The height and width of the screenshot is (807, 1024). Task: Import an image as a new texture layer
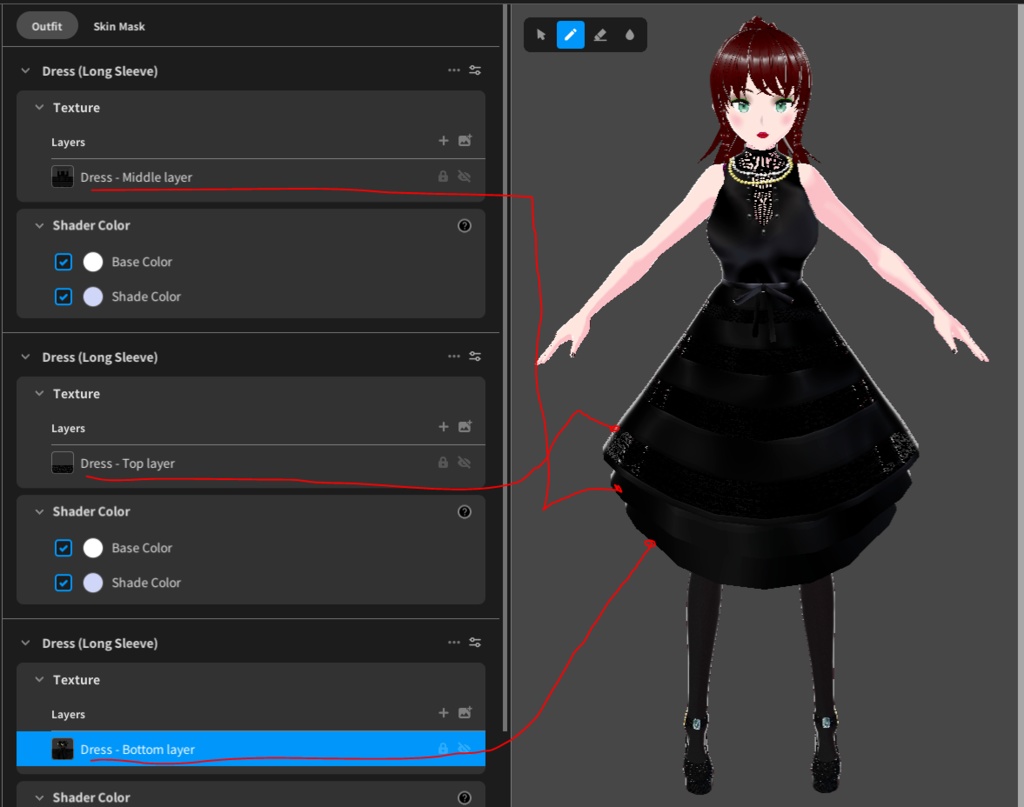pyautogui.click(x=464, y=141)
